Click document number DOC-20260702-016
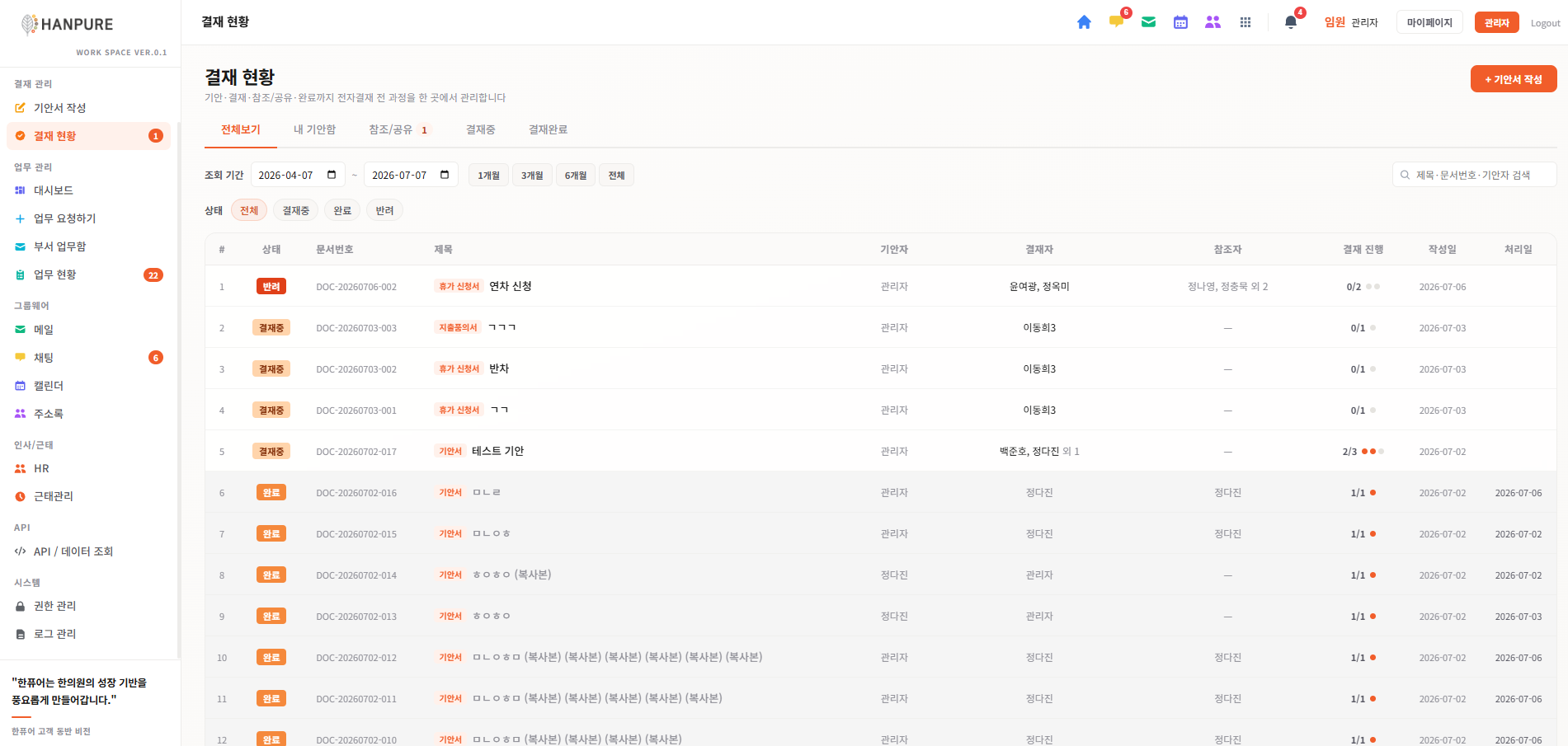 coord(356,493)
